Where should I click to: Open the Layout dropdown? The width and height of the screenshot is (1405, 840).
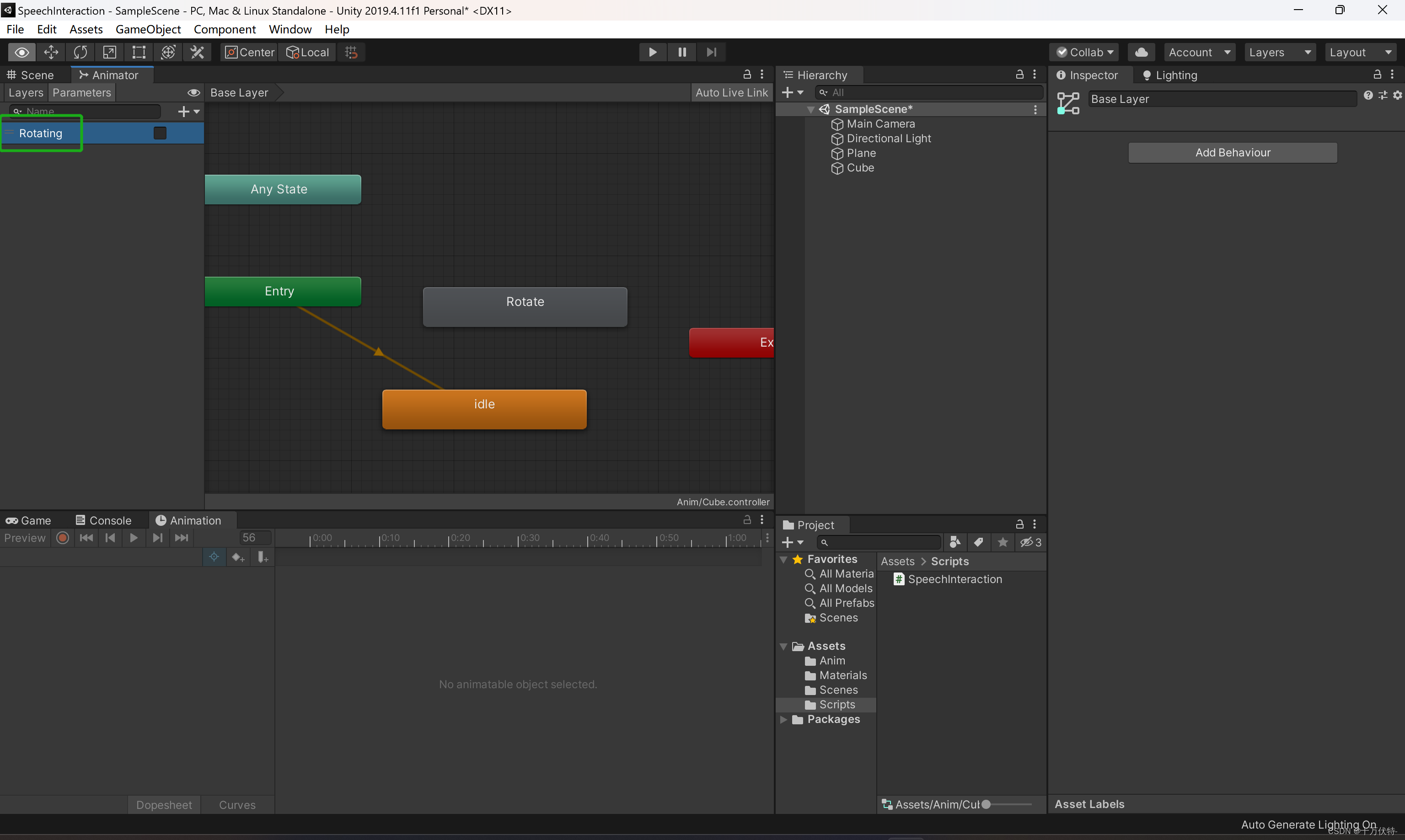tap(1359, 52)
